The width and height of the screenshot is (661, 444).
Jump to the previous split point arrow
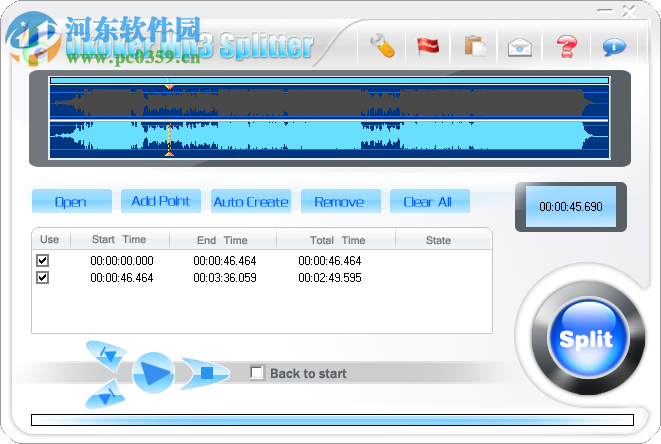(106, 355)
